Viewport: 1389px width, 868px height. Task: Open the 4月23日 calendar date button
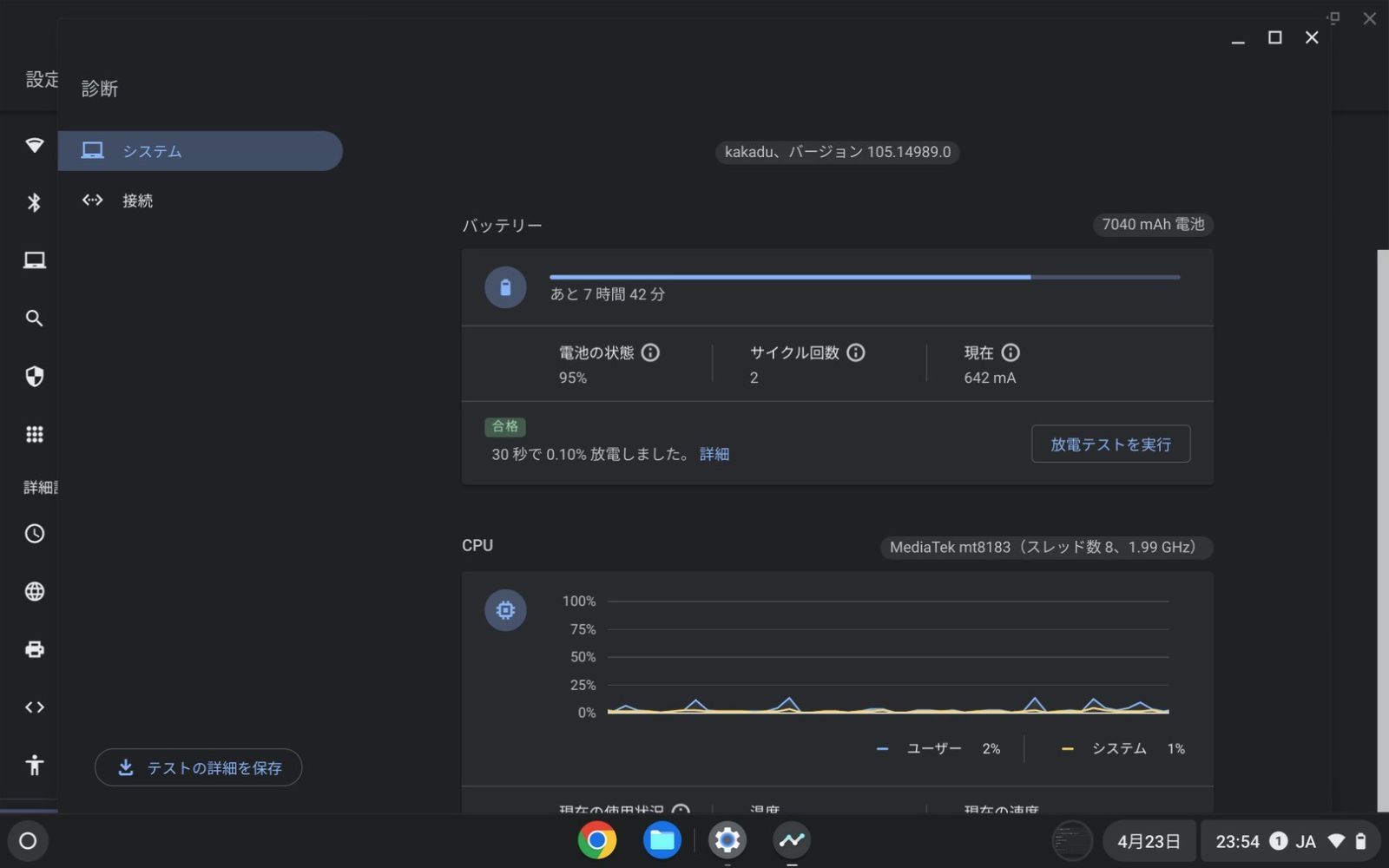click(x=1149, y=841)
